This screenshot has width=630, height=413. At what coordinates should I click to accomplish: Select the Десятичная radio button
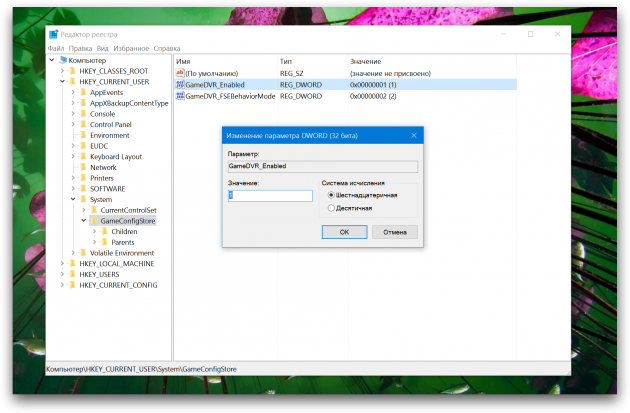[x=331, y=208]
